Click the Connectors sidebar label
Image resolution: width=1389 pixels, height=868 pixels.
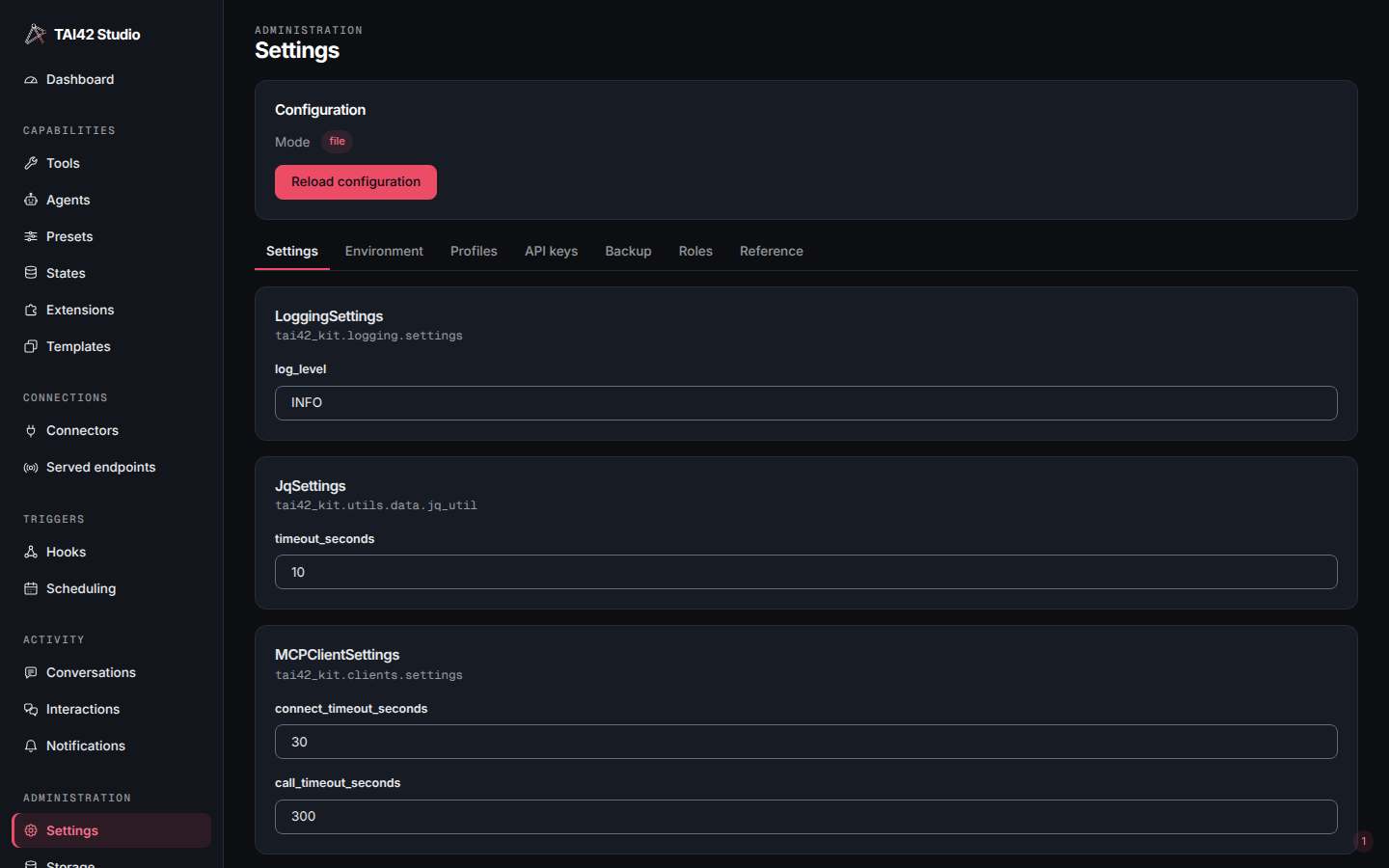82,431
